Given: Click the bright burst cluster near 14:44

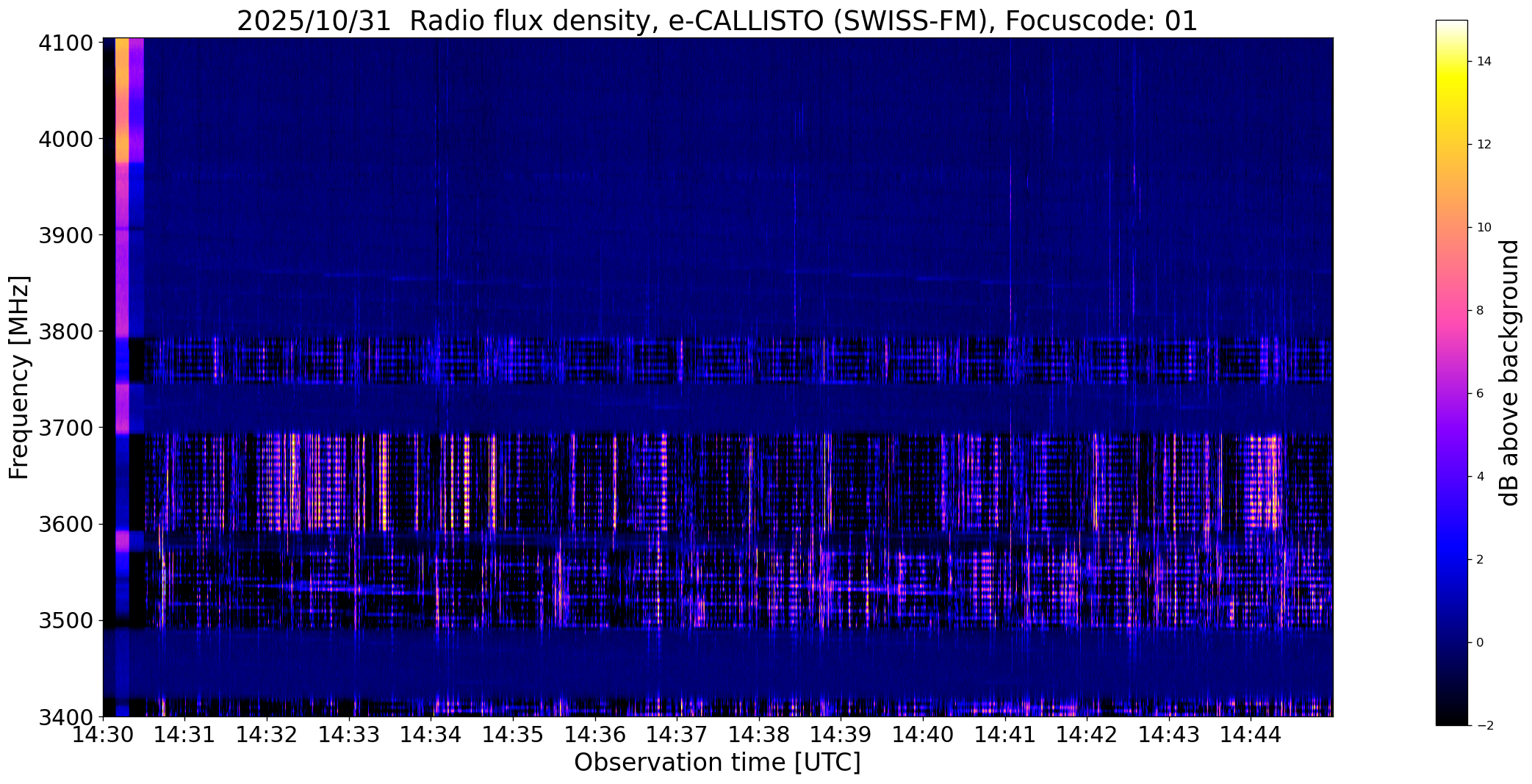Looking at the screenshot, I should click(1265, 481).
